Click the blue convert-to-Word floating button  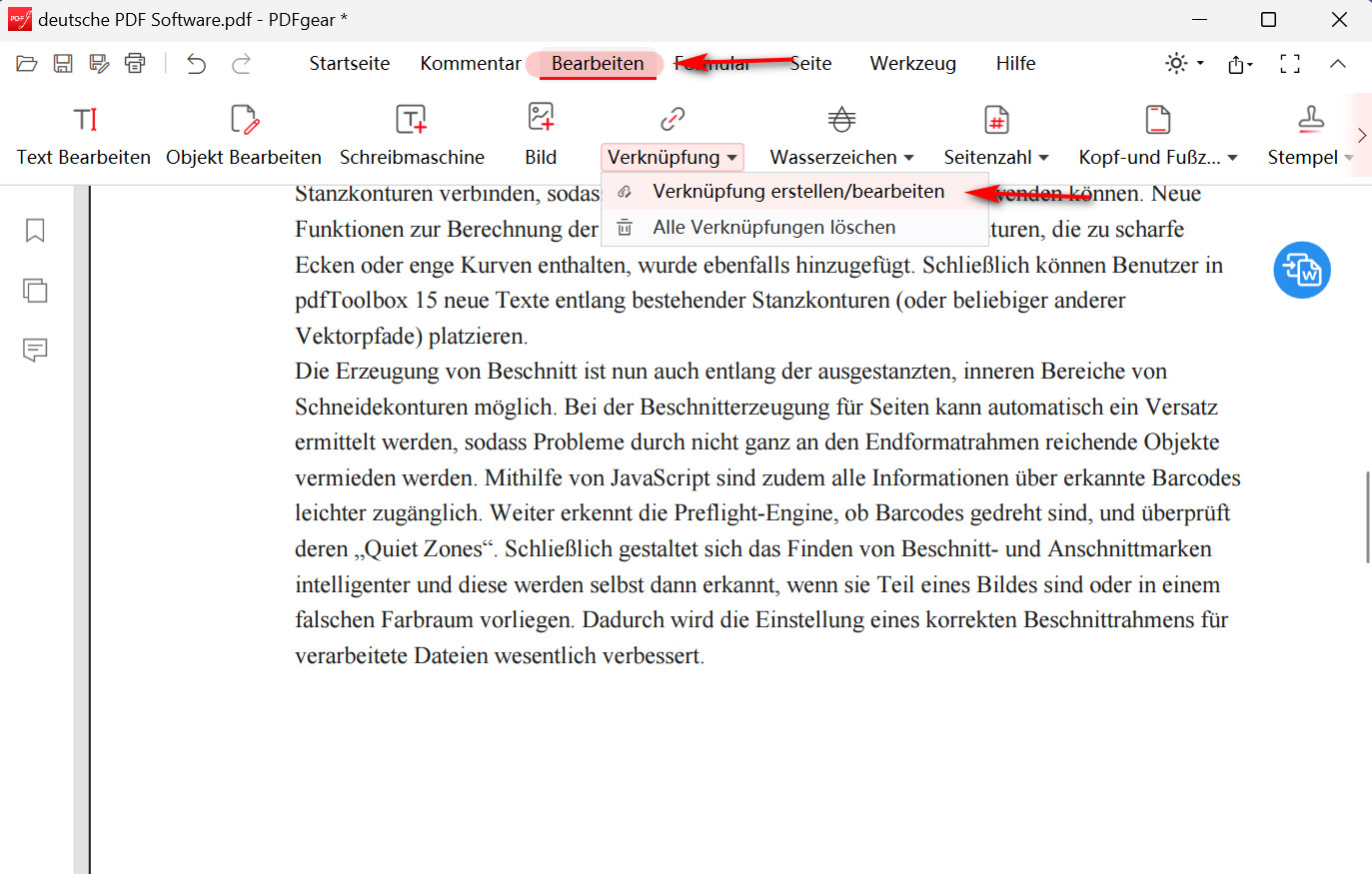[x=1302, y=270]
